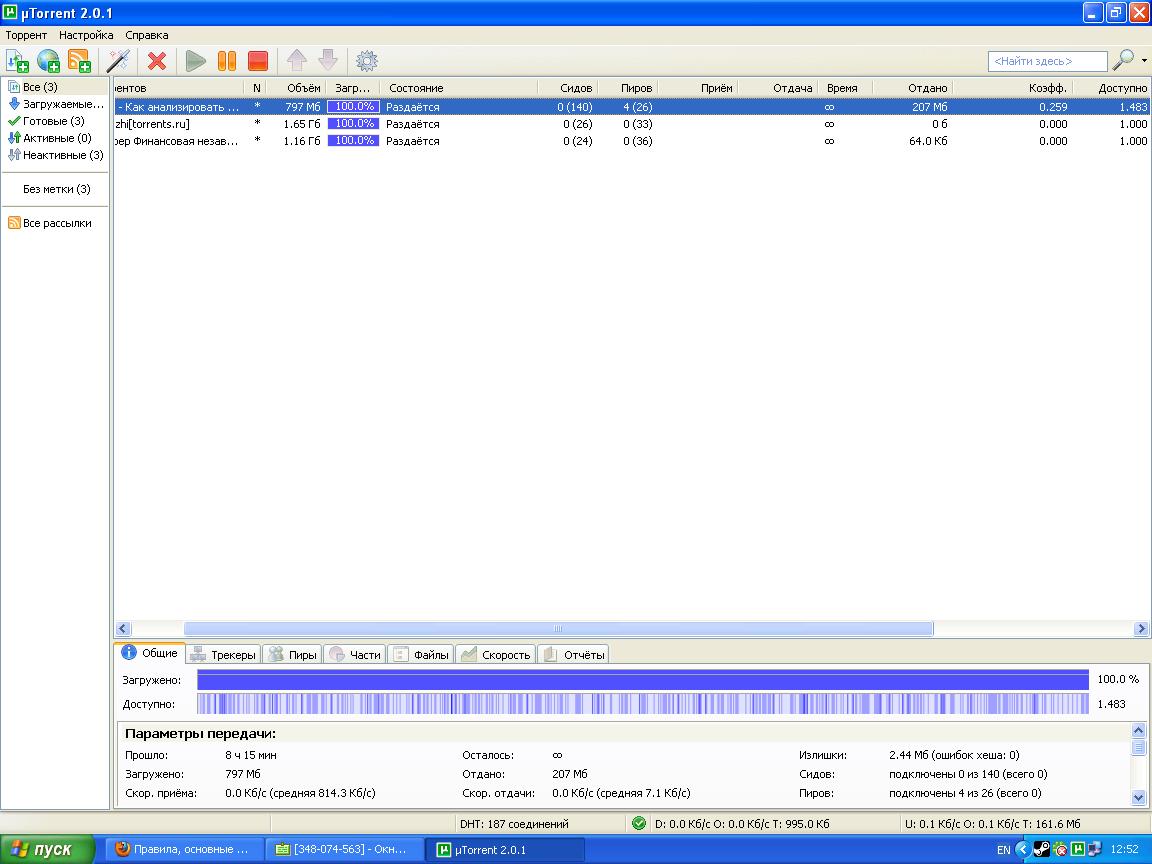Click the red X Remove torrent icon
1152x864 pixels.
(156, 61)
